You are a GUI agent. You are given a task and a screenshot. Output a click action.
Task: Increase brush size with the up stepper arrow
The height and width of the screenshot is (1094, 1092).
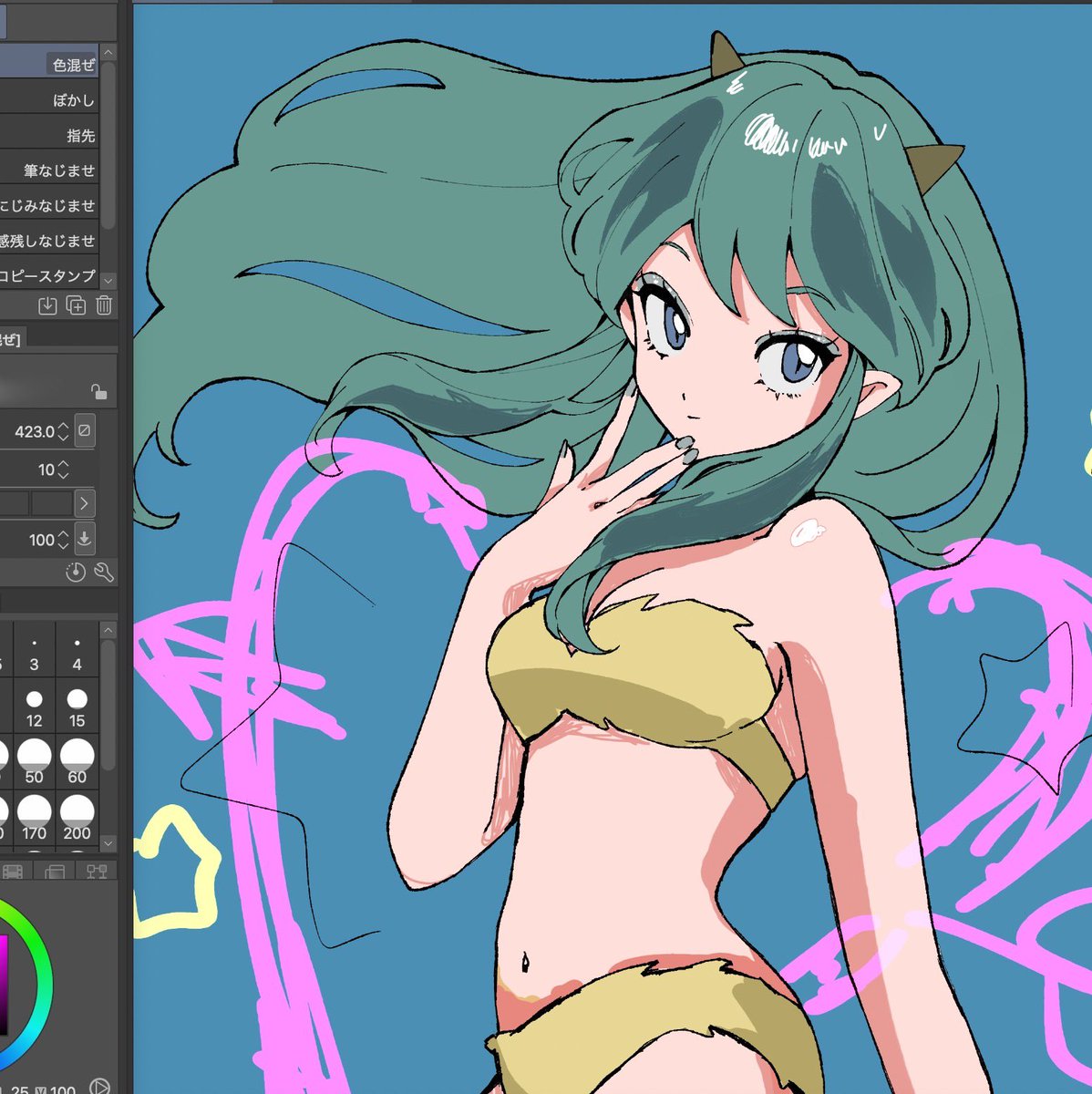point(62,427)
